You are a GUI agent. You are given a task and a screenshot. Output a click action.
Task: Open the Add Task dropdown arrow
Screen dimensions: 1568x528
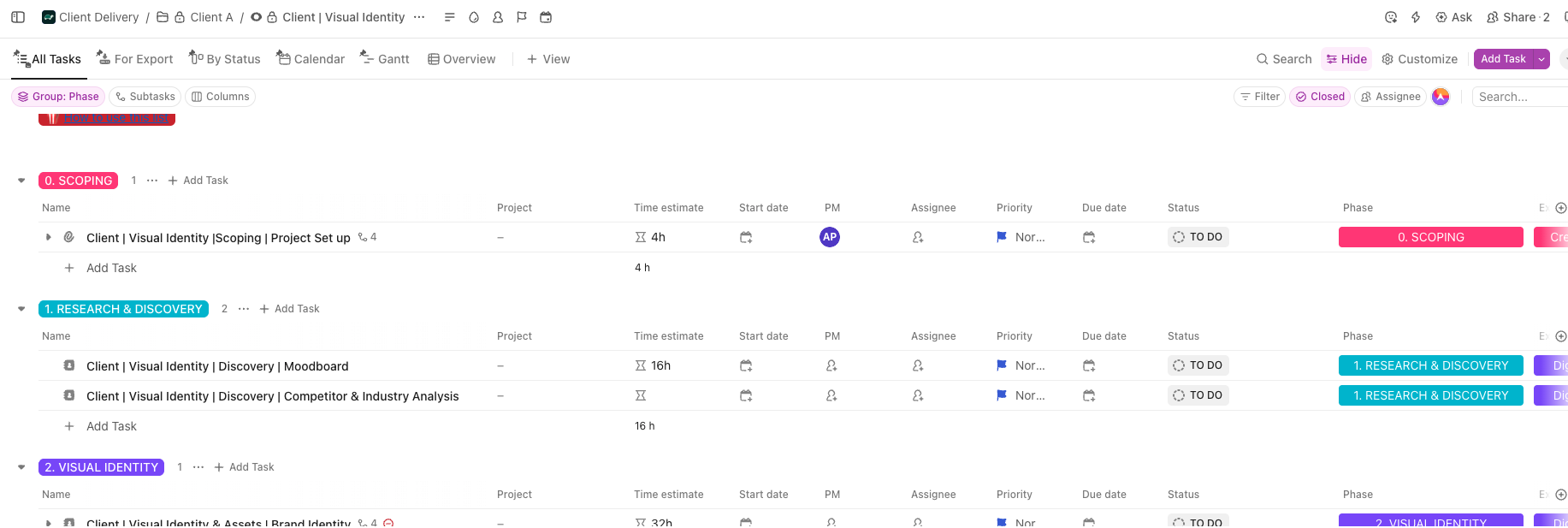(1541, 59)
